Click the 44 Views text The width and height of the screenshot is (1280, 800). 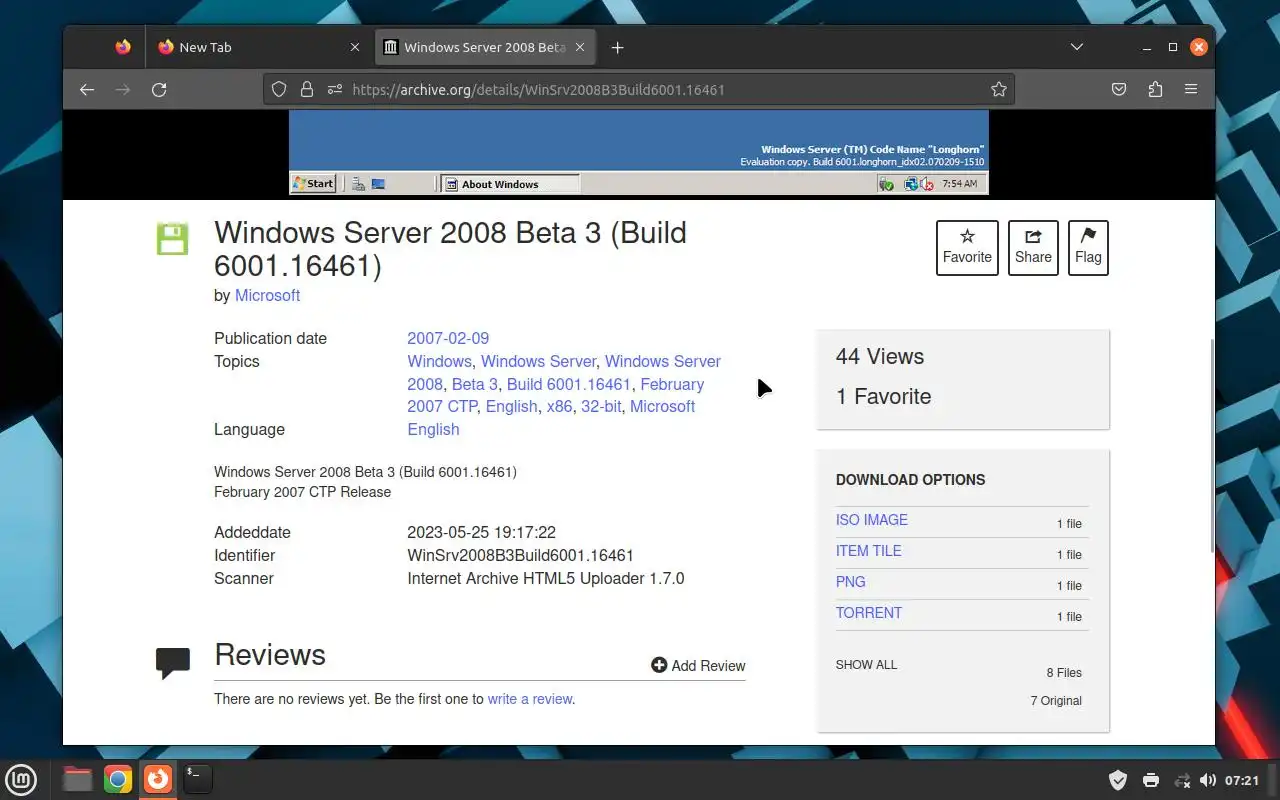pos(880,357)
